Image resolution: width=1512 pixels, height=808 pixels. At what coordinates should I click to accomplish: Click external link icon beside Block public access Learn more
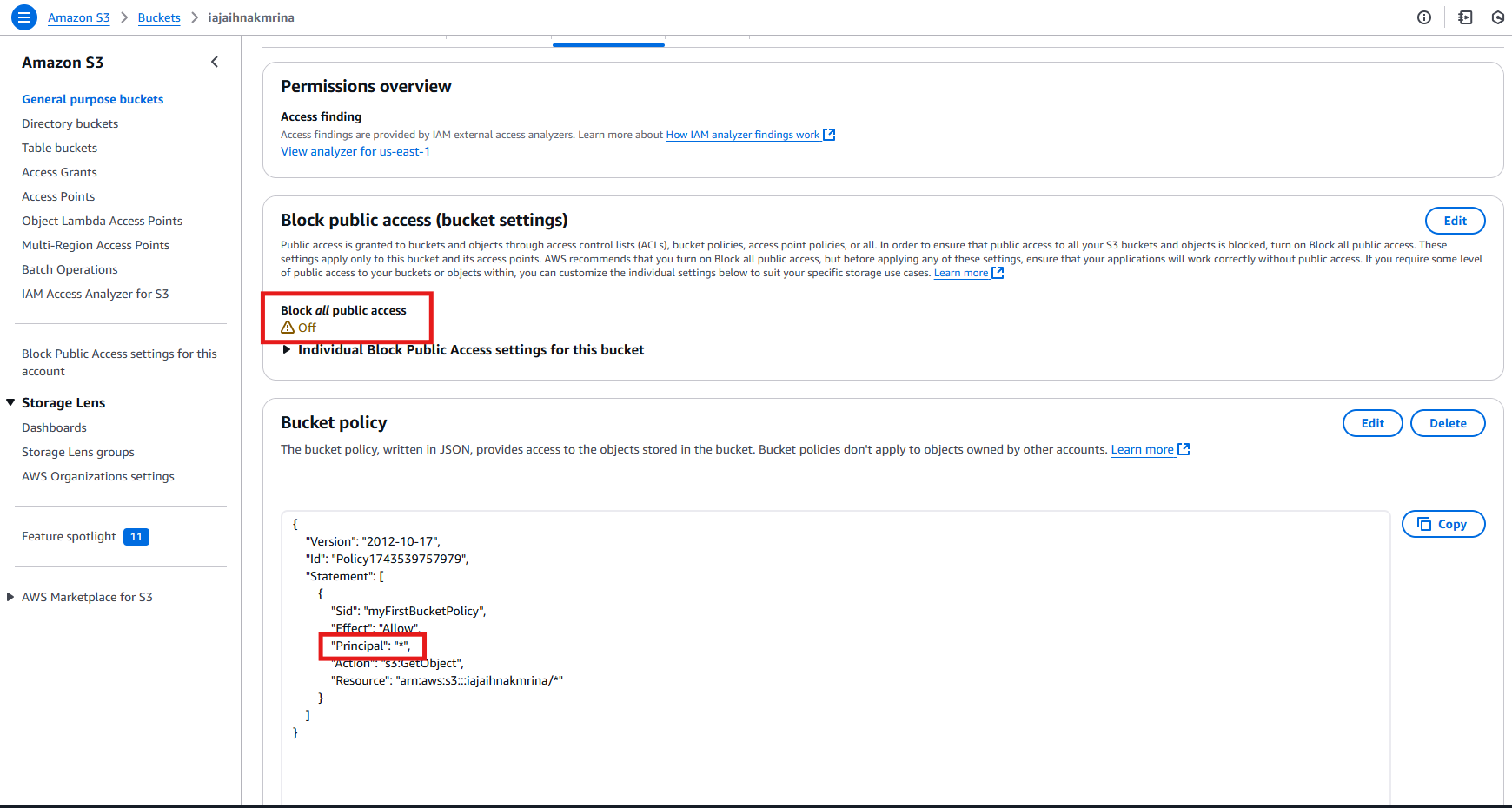[998, 273]
